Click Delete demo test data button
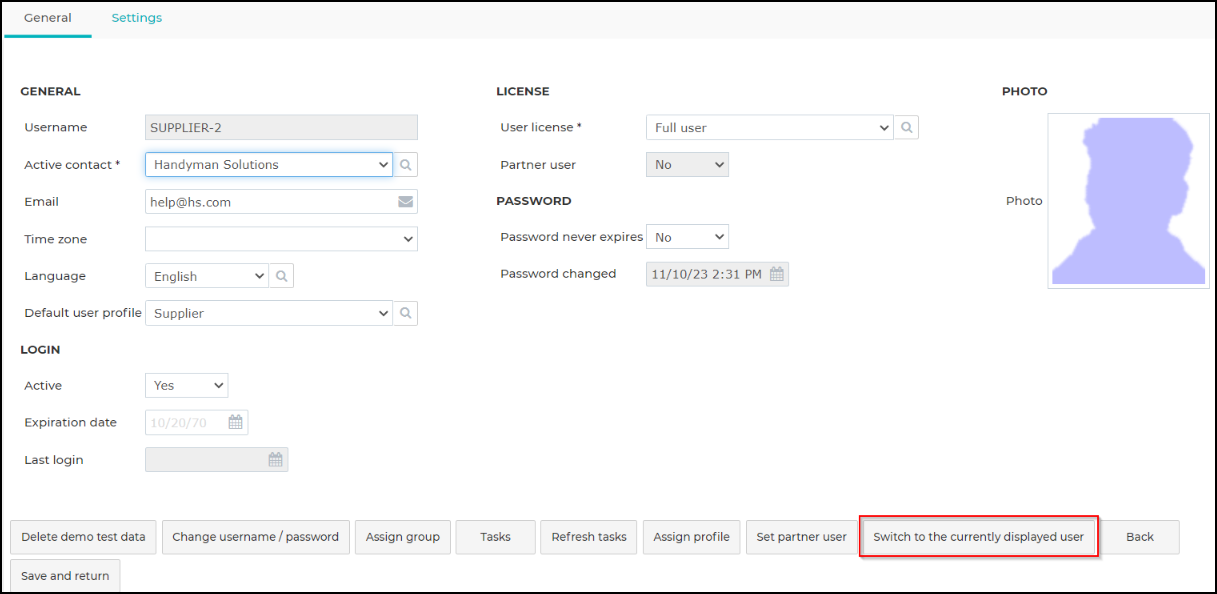 pos(83,537)
